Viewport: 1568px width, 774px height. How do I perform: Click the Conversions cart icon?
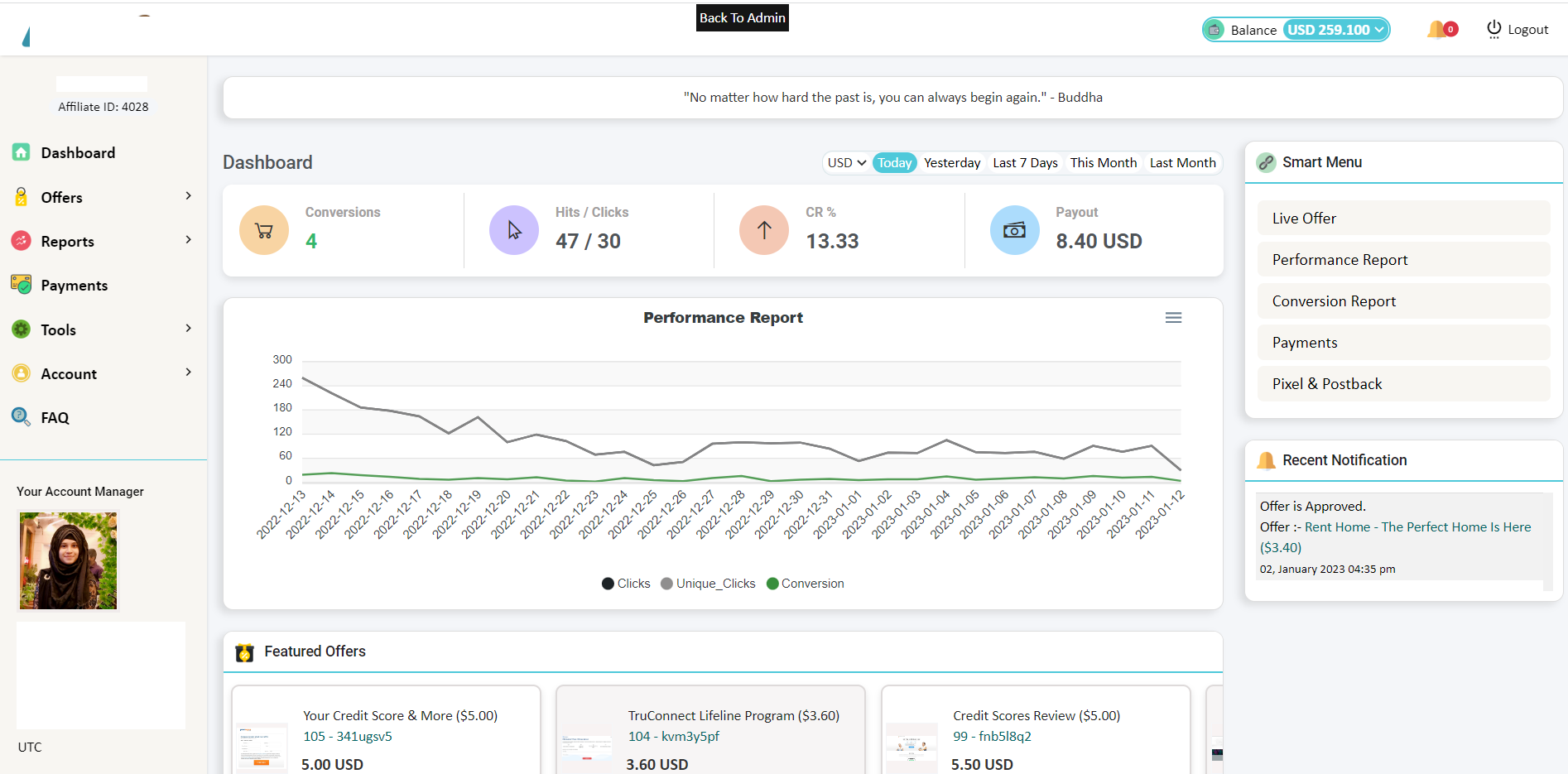pos(264,230)
